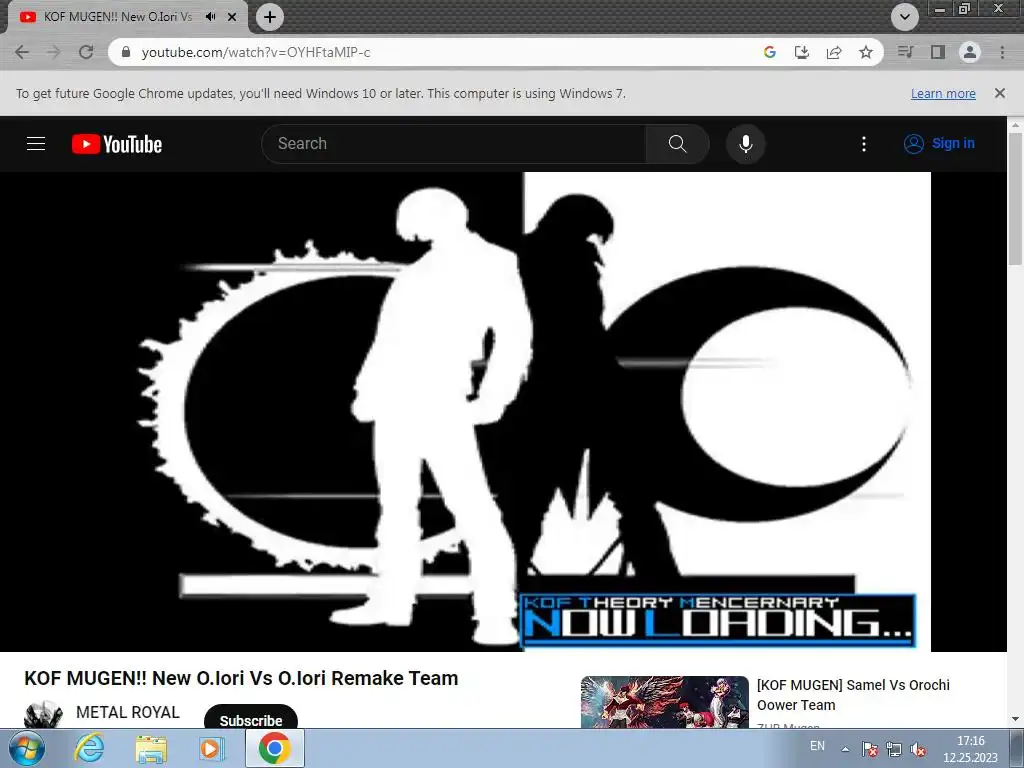Go forward using browser forward arrow
Screen dimensions: 1024x768
point(54,52)
